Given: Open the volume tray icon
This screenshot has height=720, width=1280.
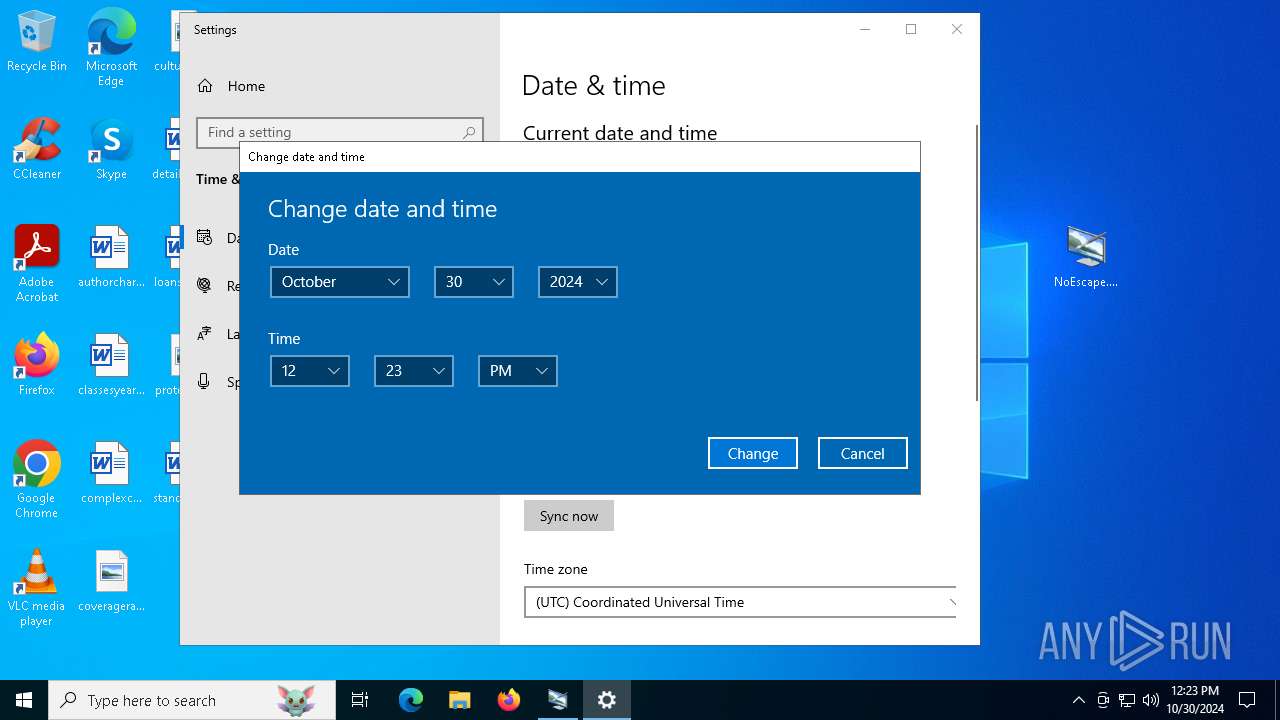Looking at the screenshot, I should [x=1151, y=700].
